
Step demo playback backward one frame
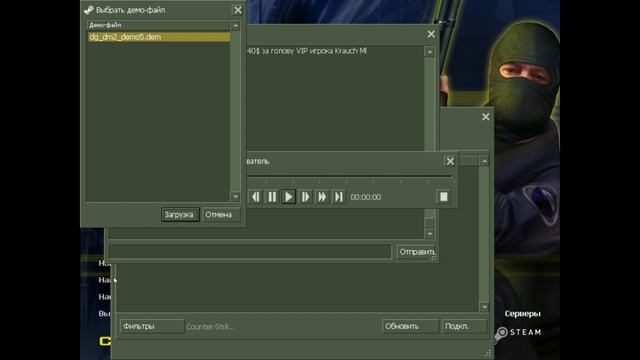coord(256,197)
